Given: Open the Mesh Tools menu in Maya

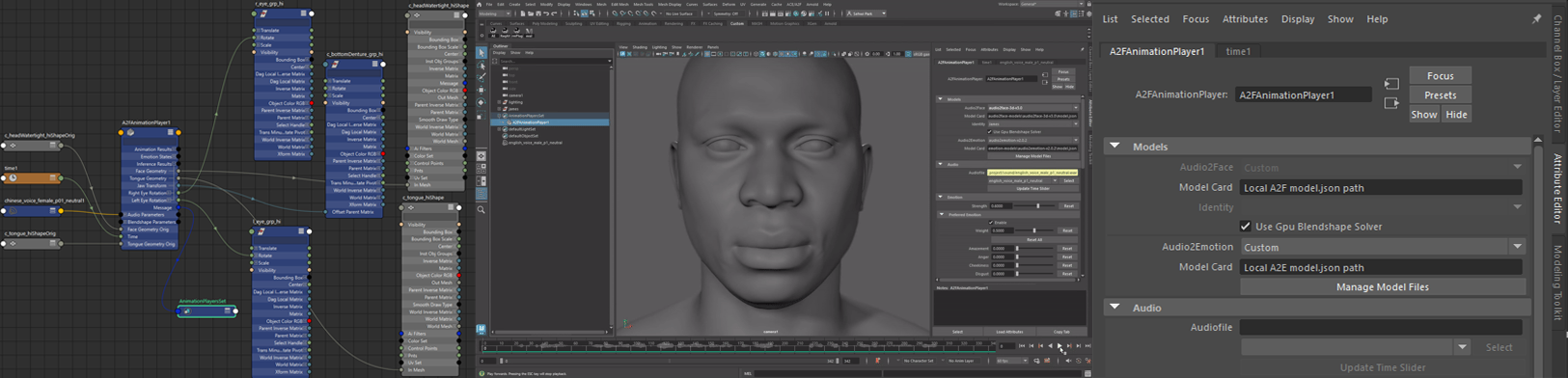Looking at the screenshot, I should 644,4.
